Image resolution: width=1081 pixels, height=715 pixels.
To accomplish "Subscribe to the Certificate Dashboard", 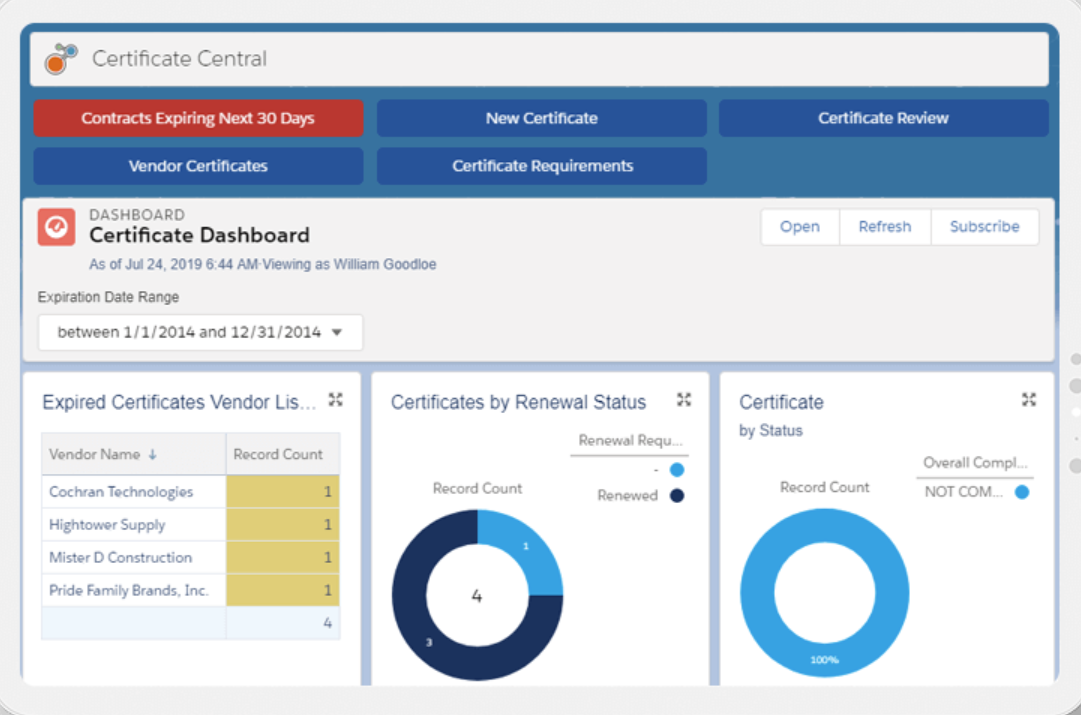I will [x=985, y=227].
